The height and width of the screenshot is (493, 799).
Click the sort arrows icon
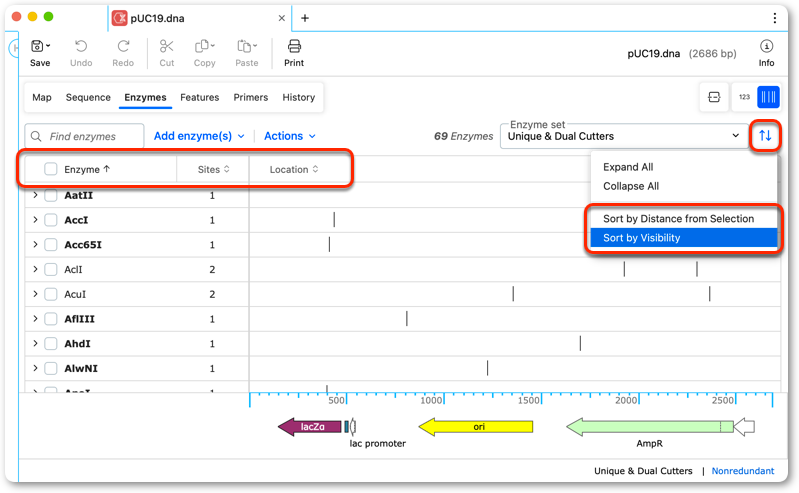pyautogui.click(x=765, y=136)
